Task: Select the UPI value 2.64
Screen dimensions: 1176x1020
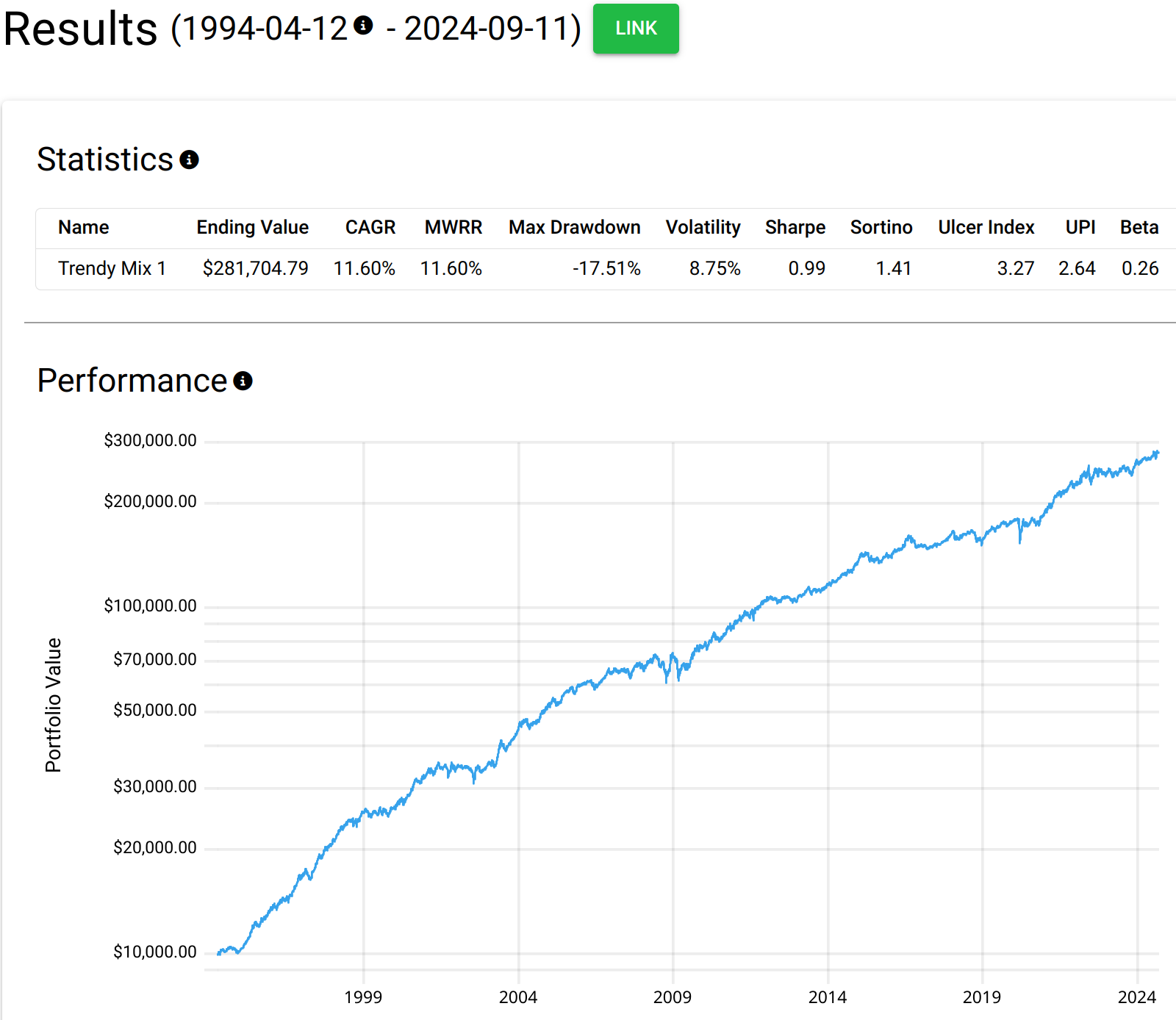Action: [x=1077, y=269]
